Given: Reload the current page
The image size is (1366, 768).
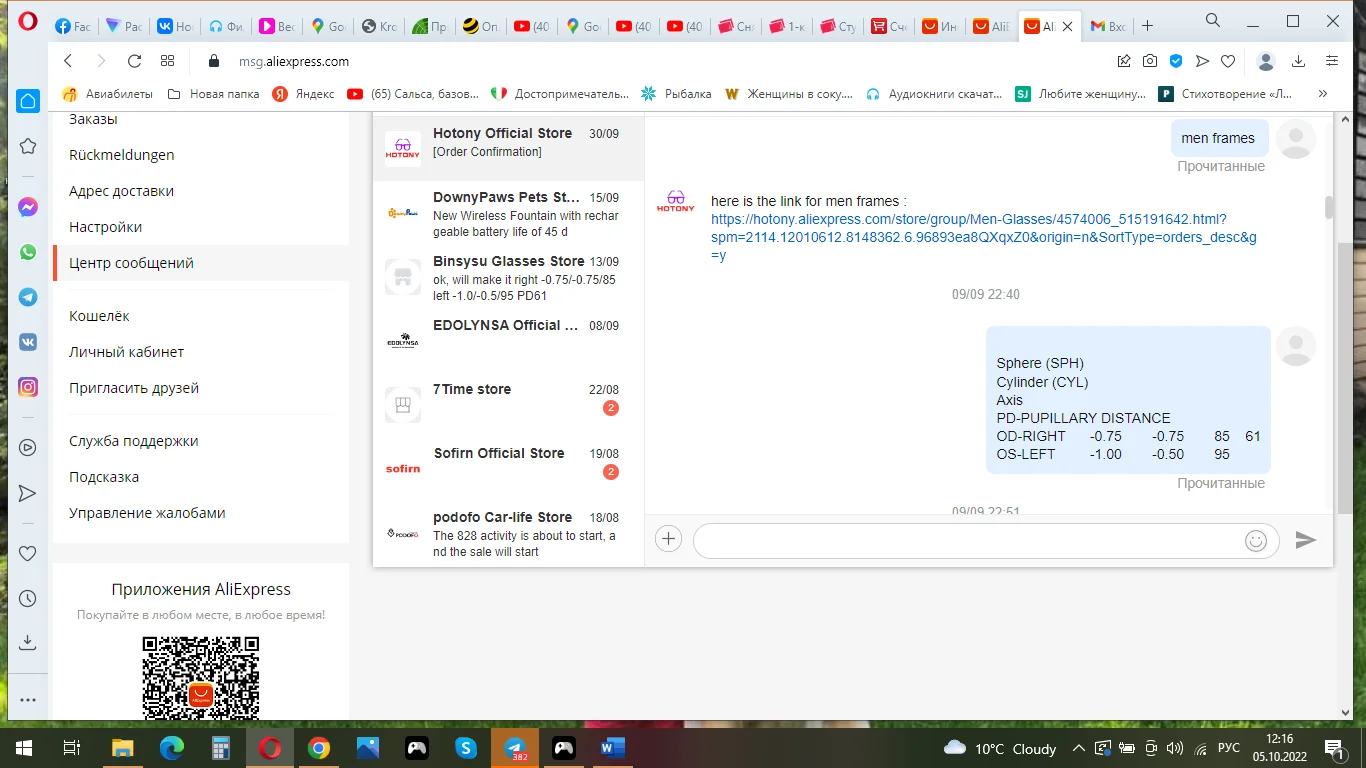Looking at the screenshot, I should [135, 61].
